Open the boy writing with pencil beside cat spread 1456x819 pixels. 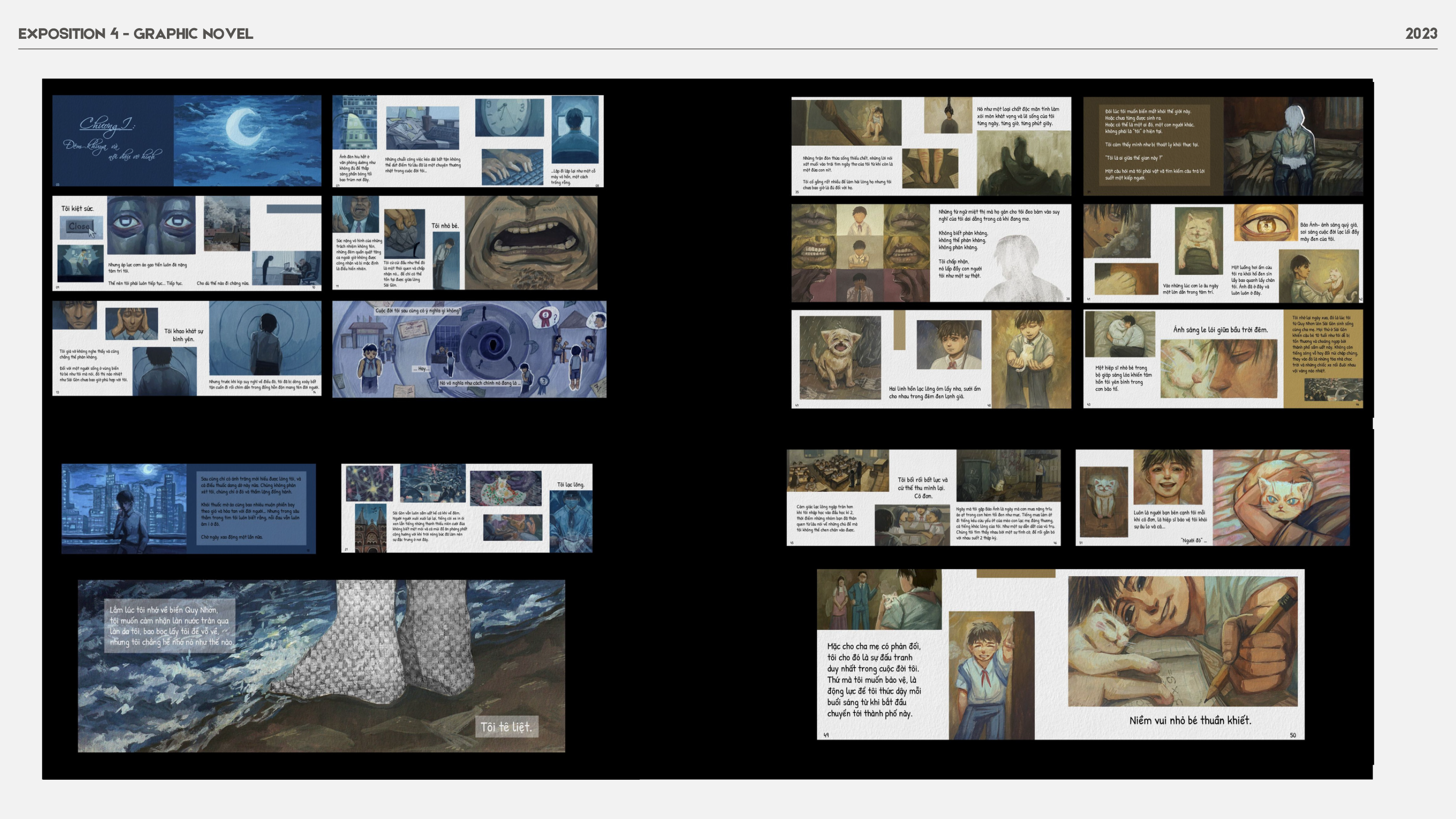pos(1182,641)
